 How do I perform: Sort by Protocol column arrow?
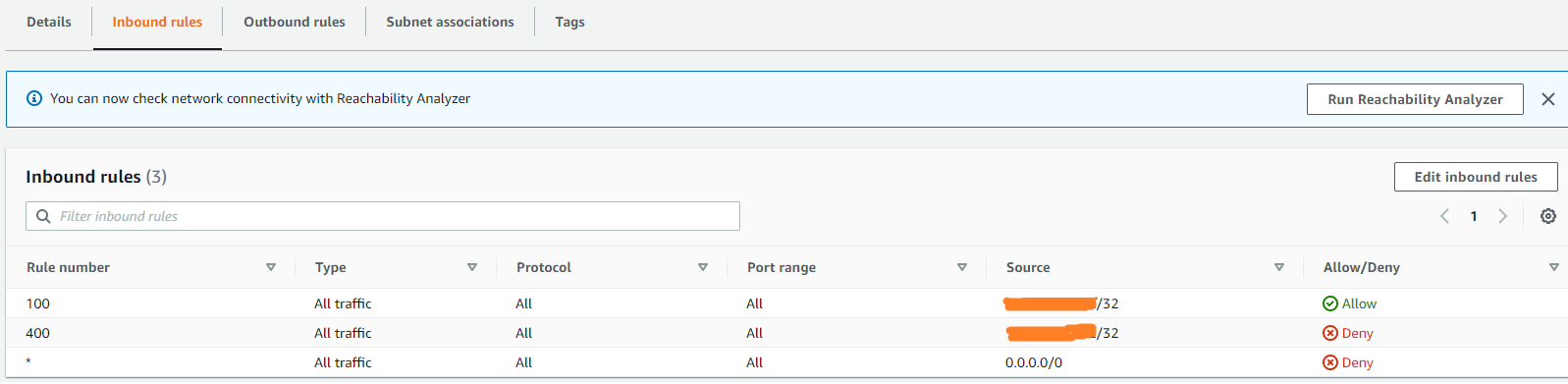pyautogui.click(x=703, y=267)
